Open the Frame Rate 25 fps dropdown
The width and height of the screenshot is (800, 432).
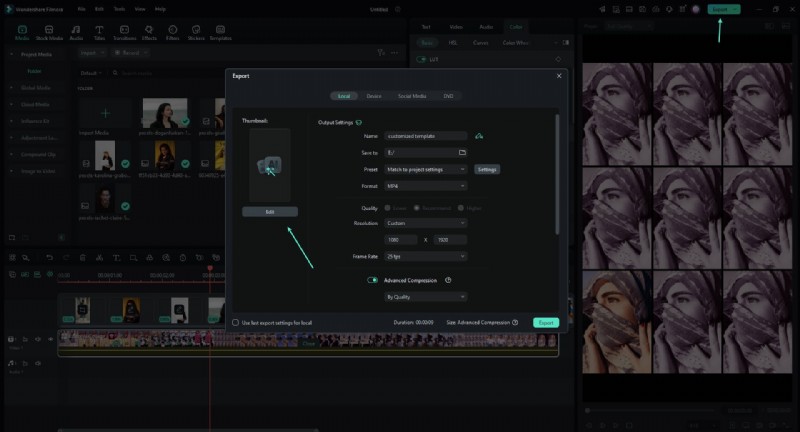[x=426, y=256]
